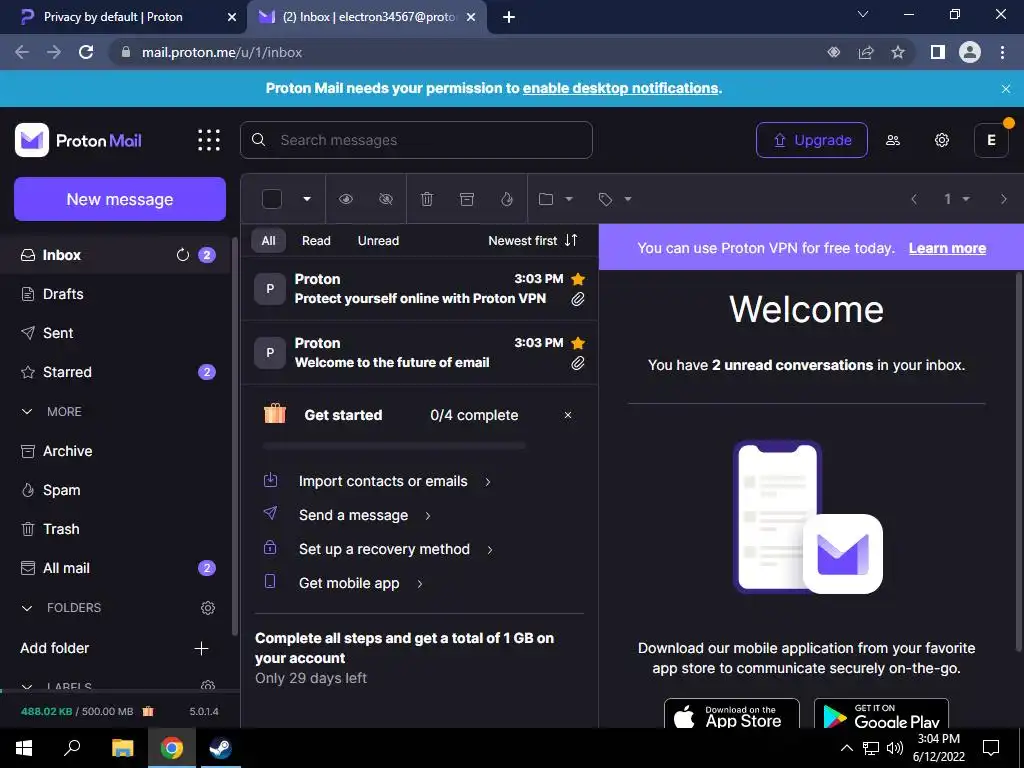
Task: Go to previous page arrow
Action: 914,199
